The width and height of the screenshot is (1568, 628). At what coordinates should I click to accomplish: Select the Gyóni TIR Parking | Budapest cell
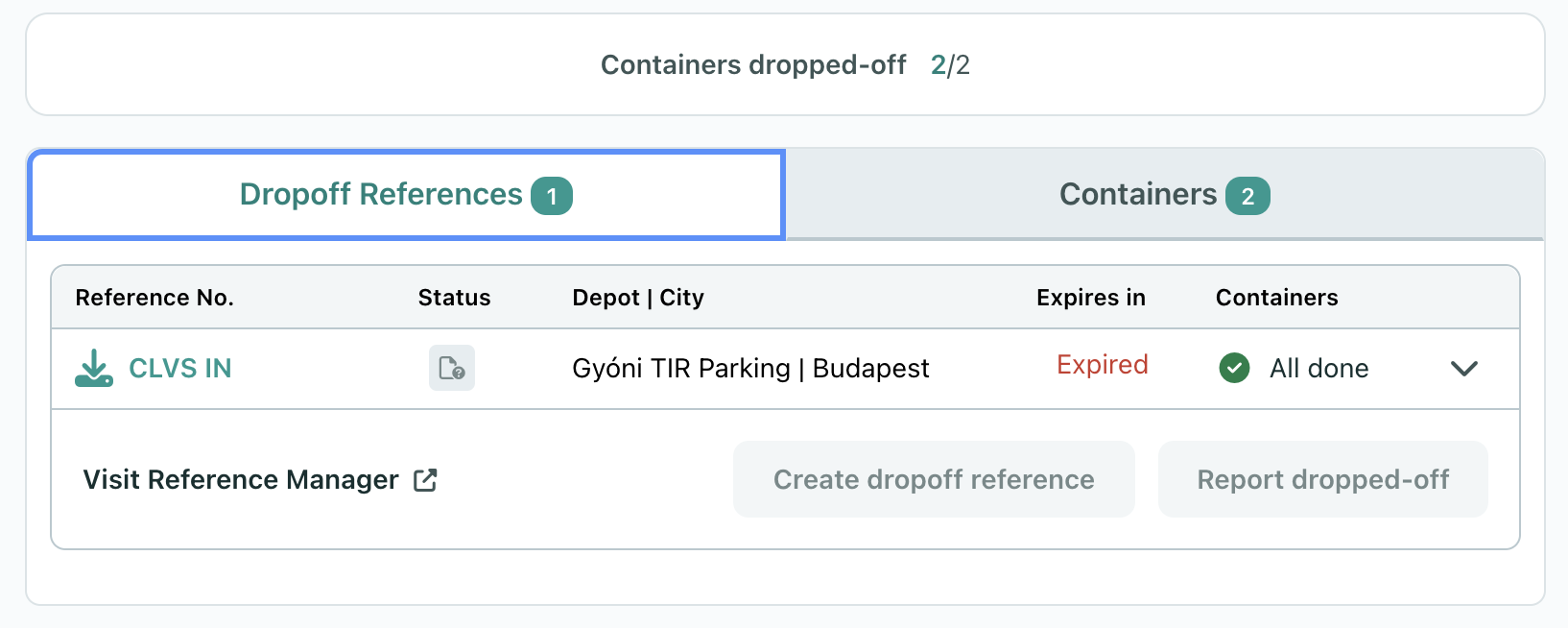pyautogui.click(x=750, y=369)
